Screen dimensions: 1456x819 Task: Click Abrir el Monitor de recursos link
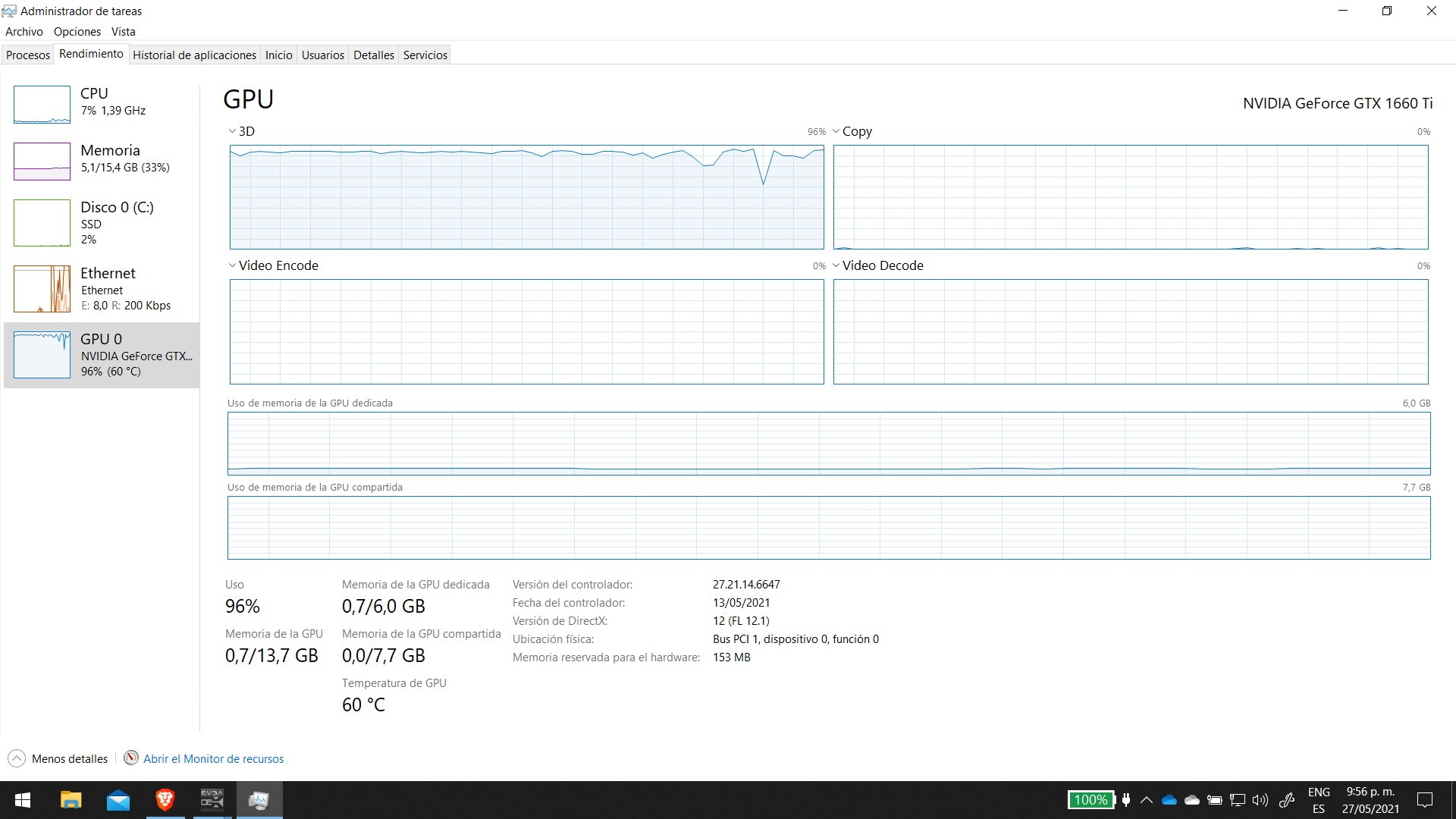pyautogui.click(x=213, y=758)
